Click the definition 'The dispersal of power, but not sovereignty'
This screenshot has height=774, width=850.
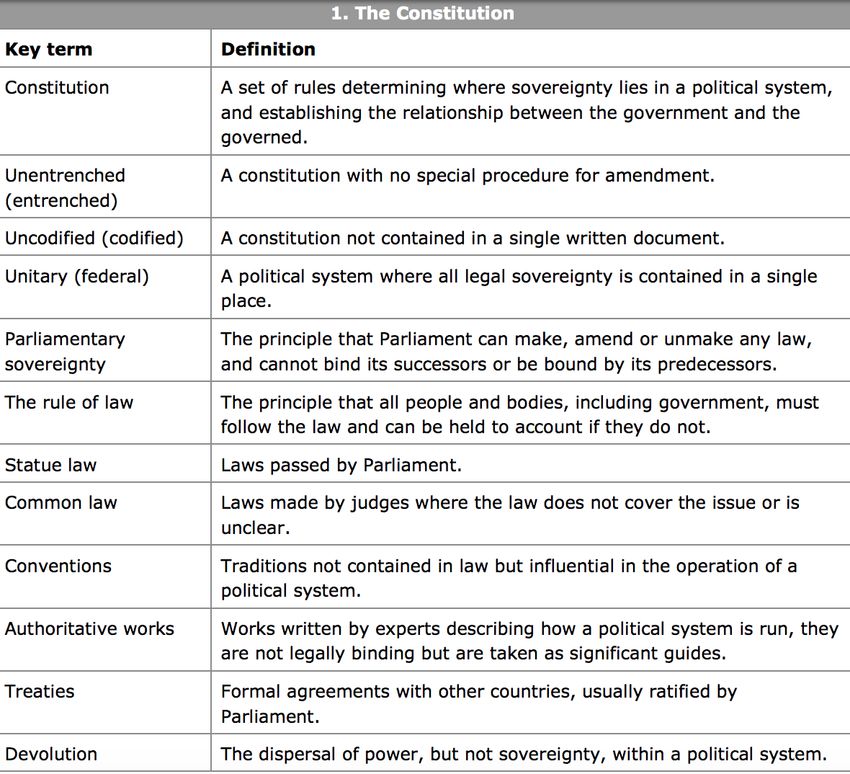(x=524, y=754)
